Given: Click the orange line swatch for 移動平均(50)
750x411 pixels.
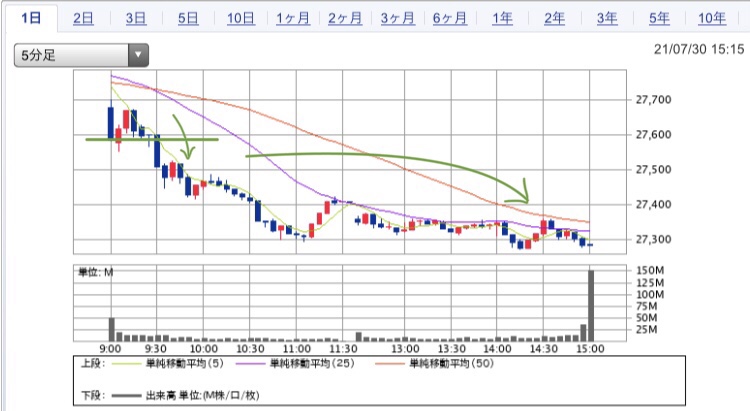Looking at the screenshot, I should tap(390, 364).
